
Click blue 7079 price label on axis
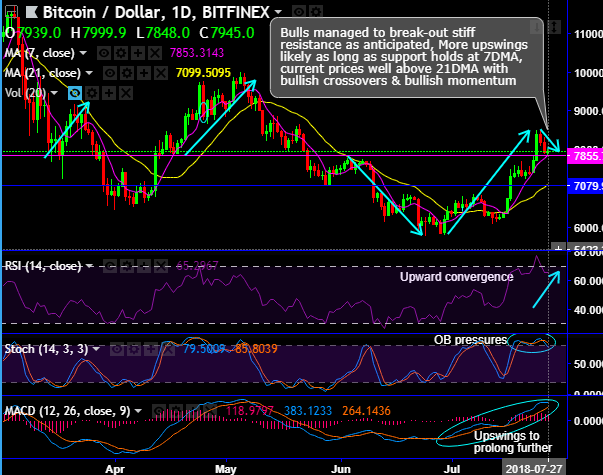[585, 186]
